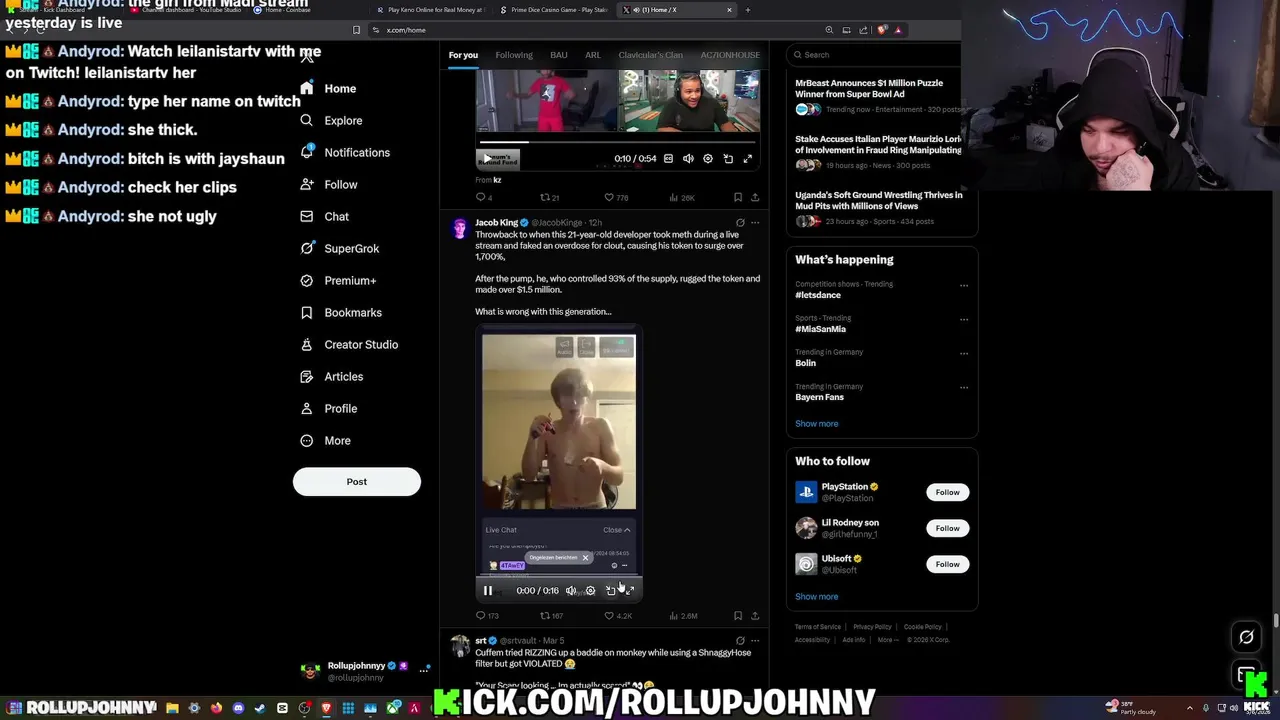
Task: Click the Chat envelope icon
Action: [307, 216]
